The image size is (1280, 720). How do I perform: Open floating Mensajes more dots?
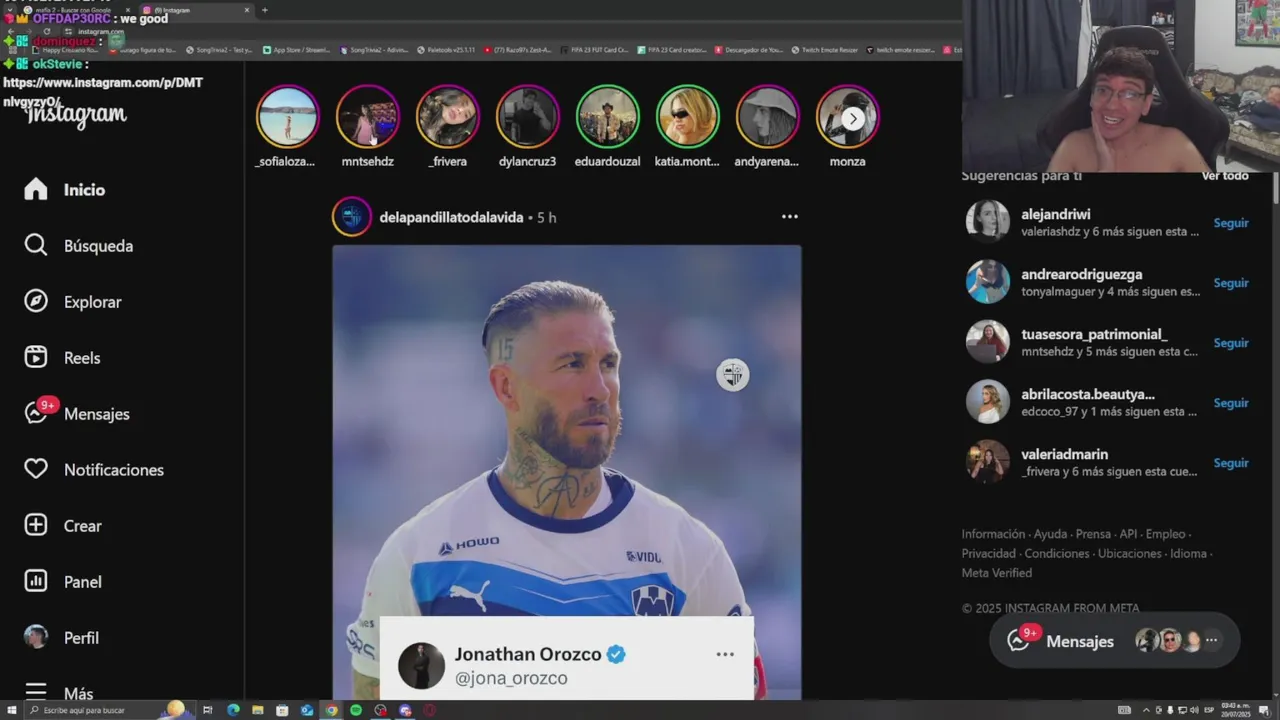[1211, 640]
